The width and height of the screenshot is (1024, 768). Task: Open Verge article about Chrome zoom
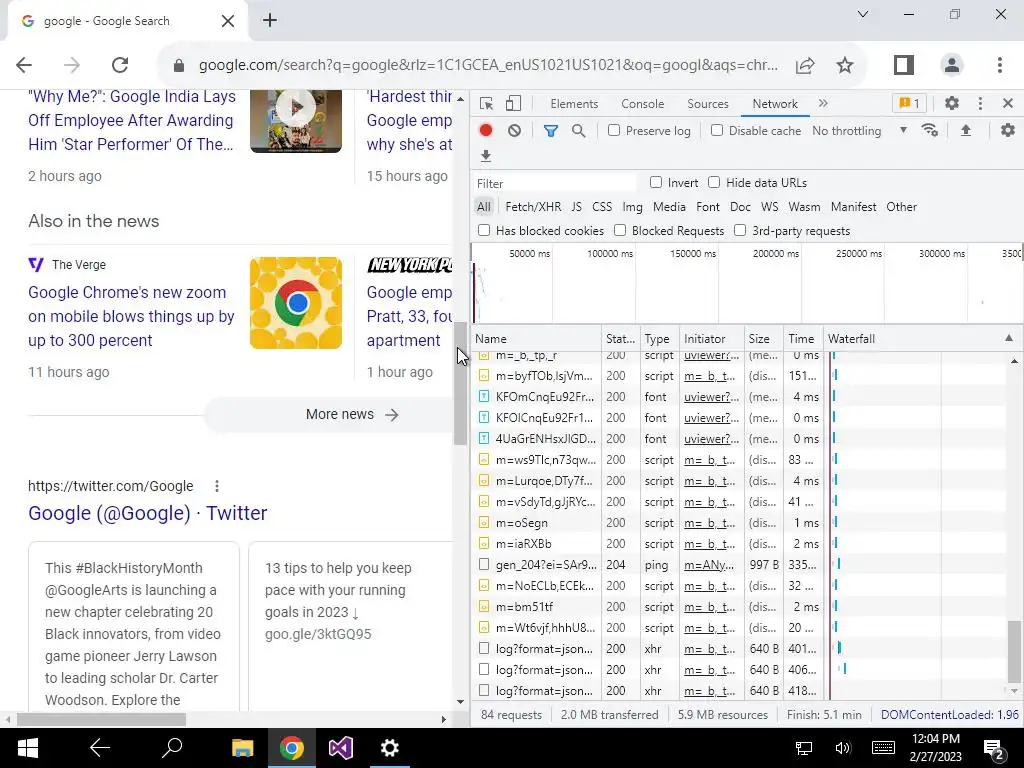(131, 317)
